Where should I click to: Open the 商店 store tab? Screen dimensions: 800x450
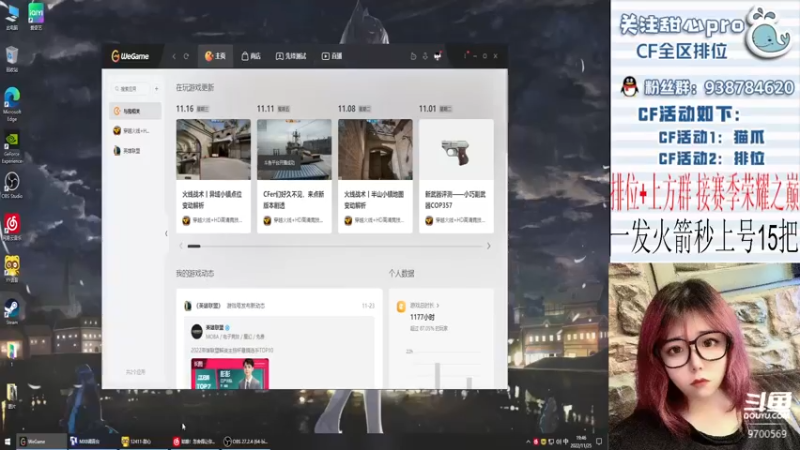pos(251,56)
